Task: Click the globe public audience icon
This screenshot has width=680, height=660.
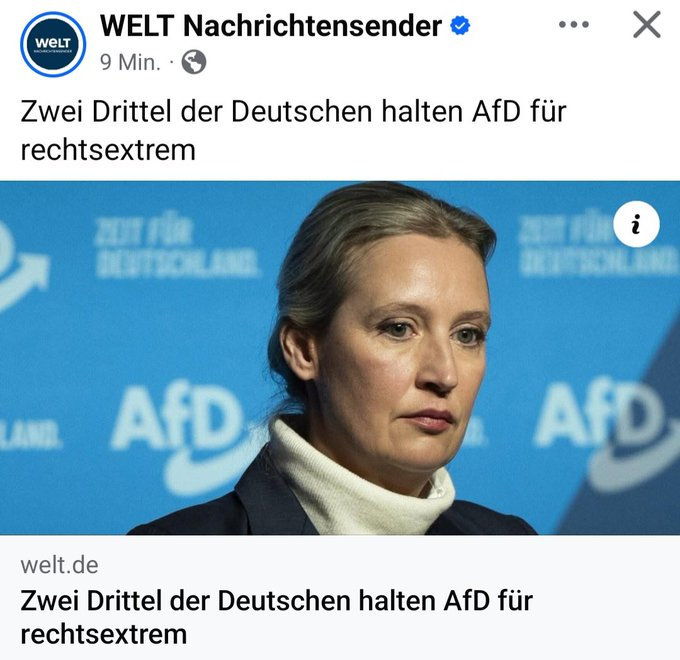Action: click(193, 62)
